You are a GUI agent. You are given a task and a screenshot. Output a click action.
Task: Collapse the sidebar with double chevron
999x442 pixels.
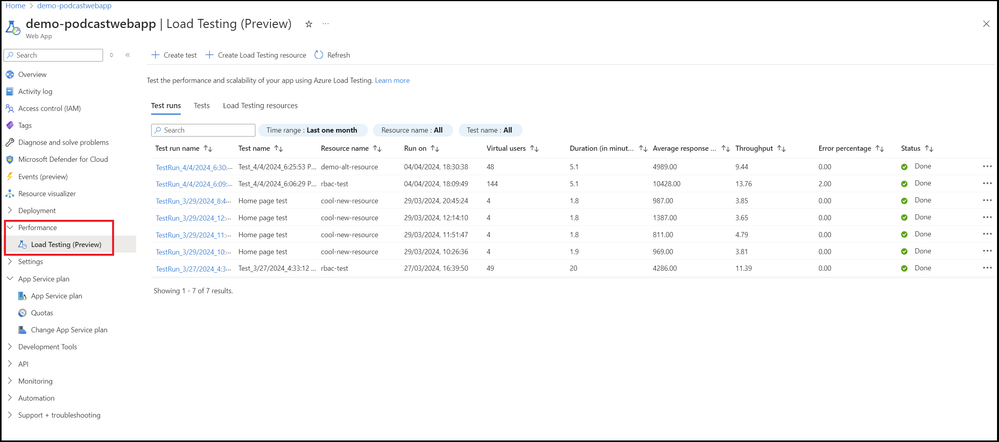[127, 55]
